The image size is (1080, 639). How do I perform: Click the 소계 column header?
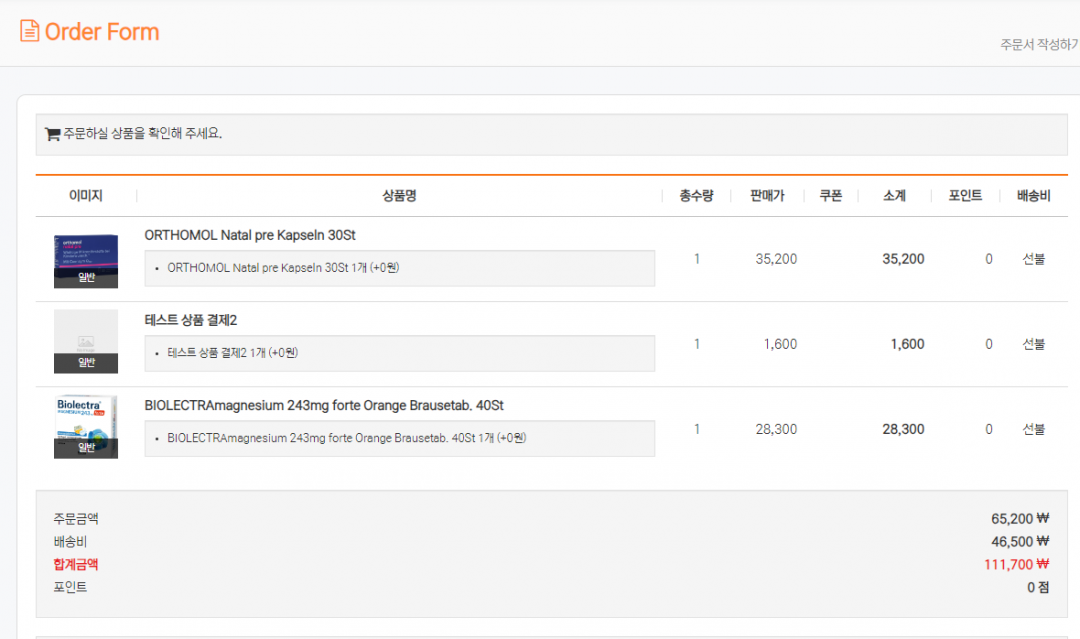895,196
